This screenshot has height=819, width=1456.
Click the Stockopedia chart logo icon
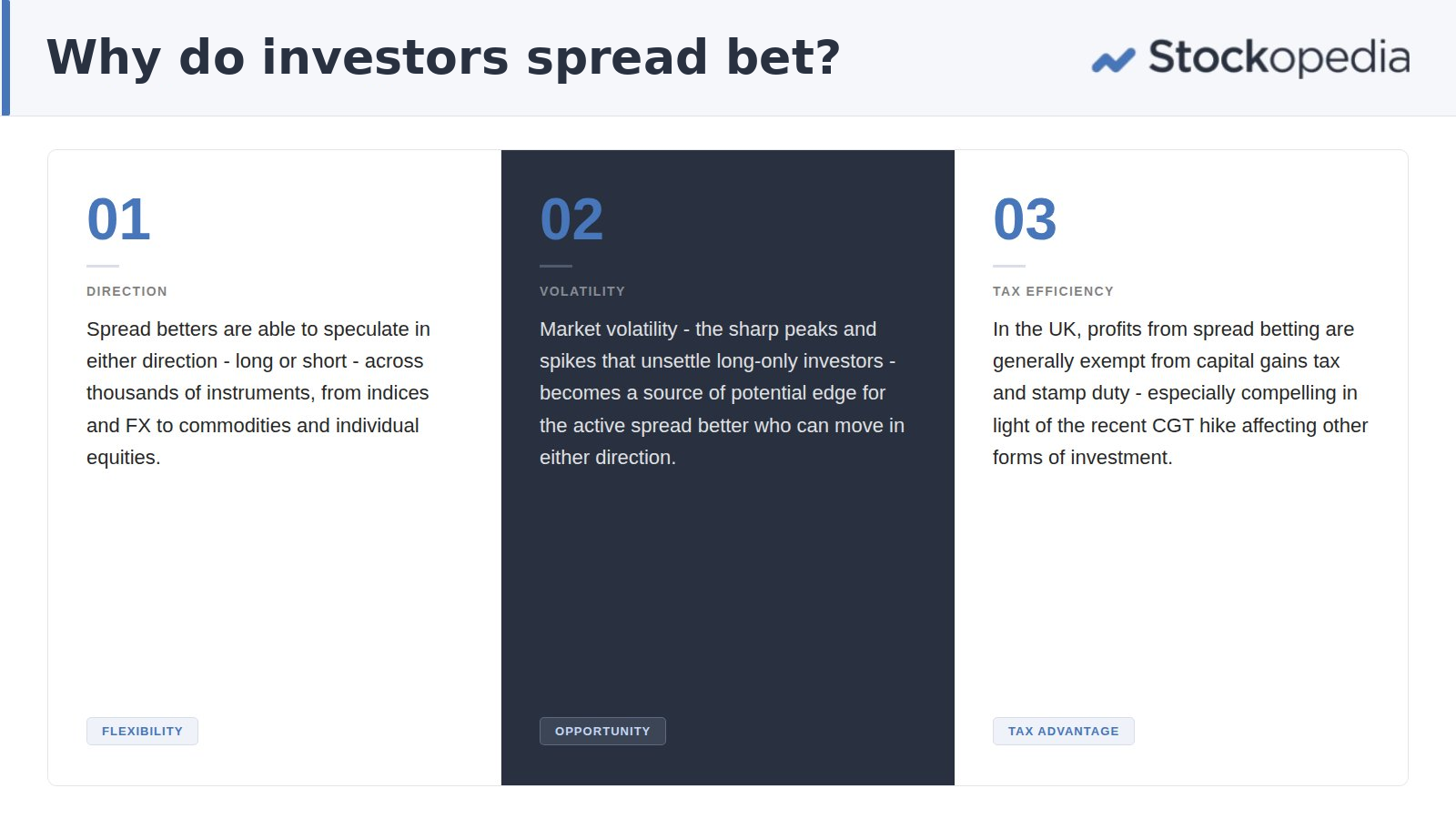pyautogui.click(x=1113, y=61)
